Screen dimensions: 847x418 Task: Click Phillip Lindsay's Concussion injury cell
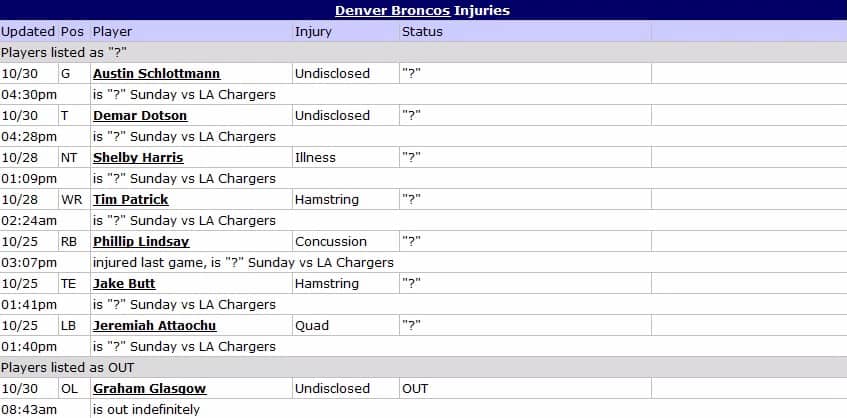[x=331, y=241]
